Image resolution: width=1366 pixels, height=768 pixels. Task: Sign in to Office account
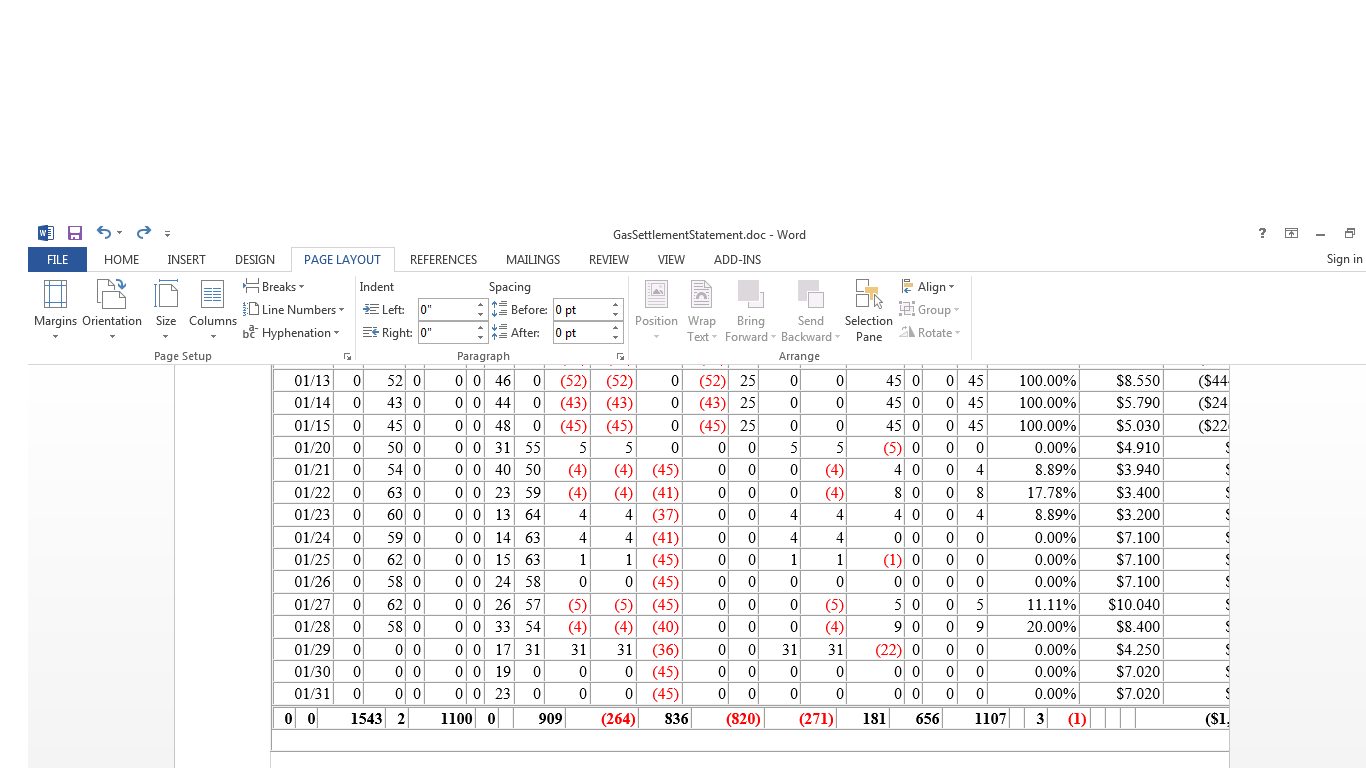(x=1344, y=259)
